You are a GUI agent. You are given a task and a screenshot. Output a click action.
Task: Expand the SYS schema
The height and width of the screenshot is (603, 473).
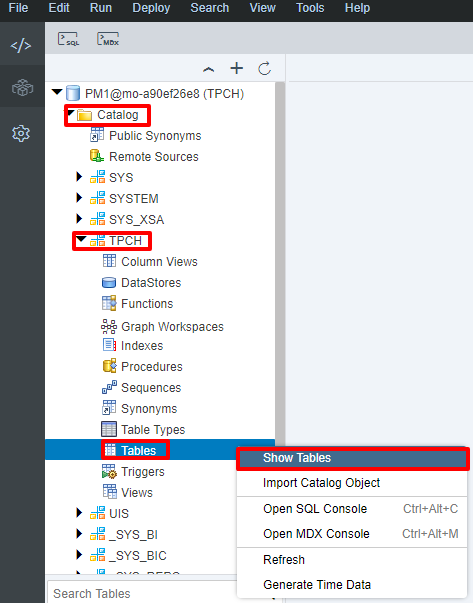[79, 177]
